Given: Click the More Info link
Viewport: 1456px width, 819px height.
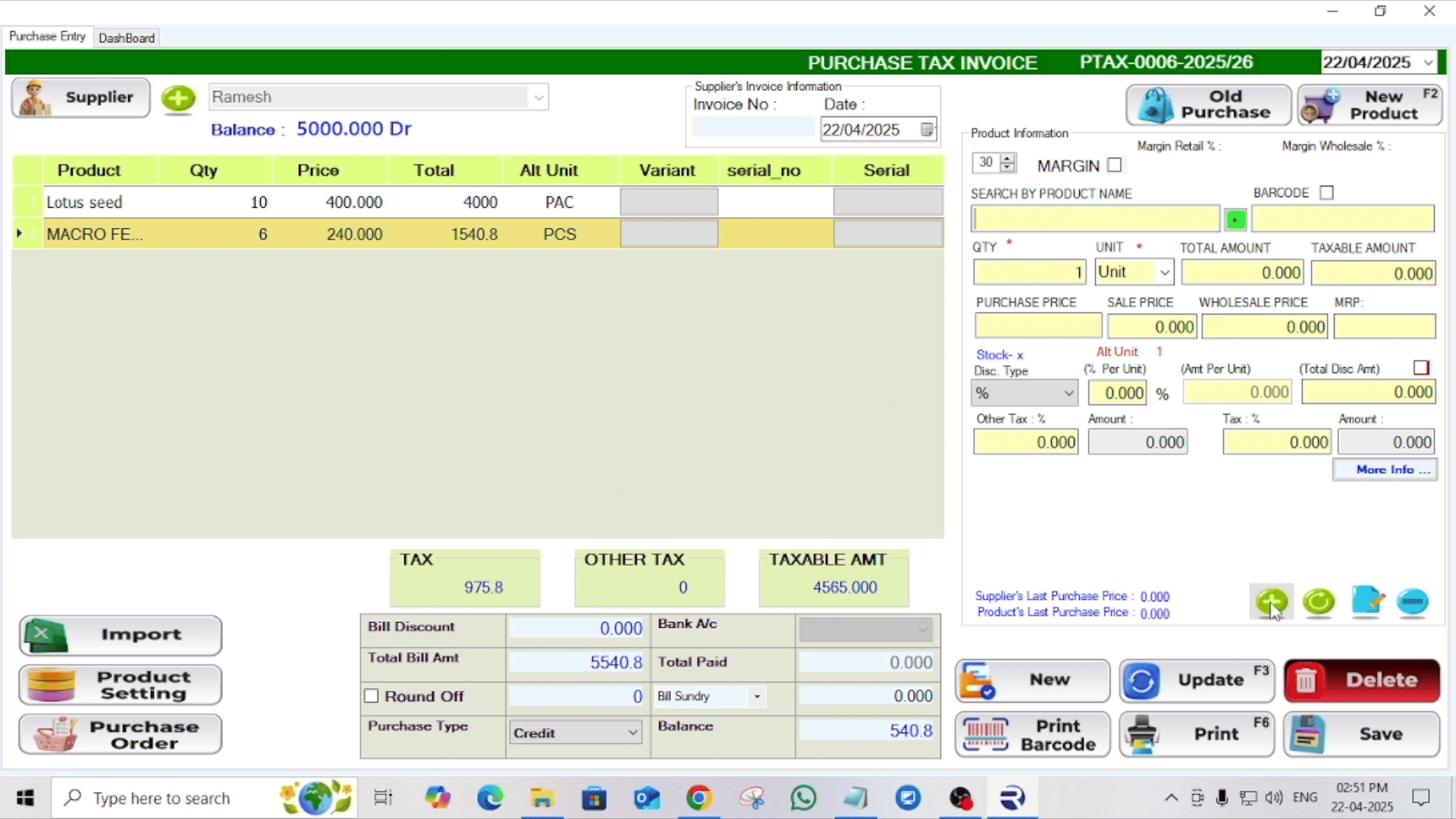Looking at the screenshot, I should pos(1385,469).
